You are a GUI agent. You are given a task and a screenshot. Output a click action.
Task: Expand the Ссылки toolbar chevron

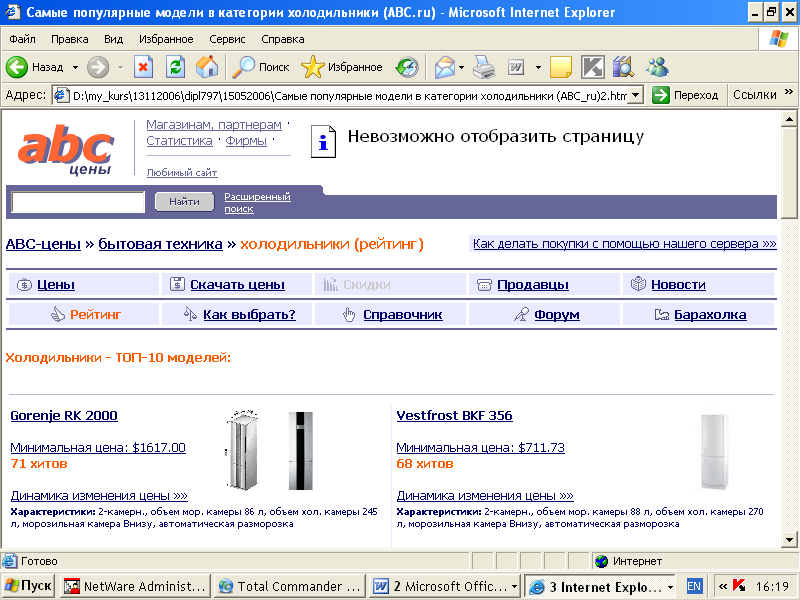click(789, 92)
